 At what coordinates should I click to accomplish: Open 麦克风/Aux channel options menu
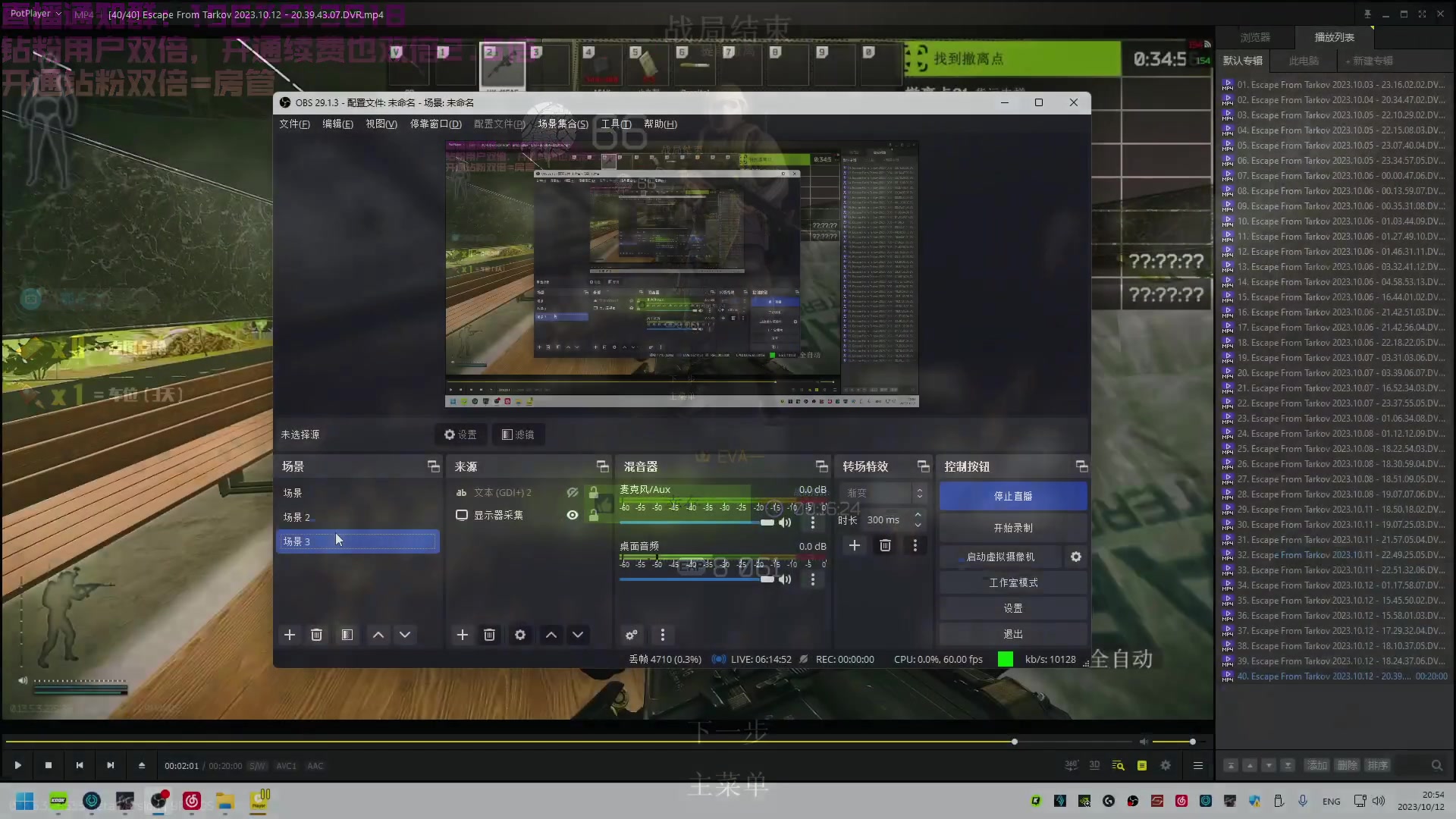coord(813,522)
